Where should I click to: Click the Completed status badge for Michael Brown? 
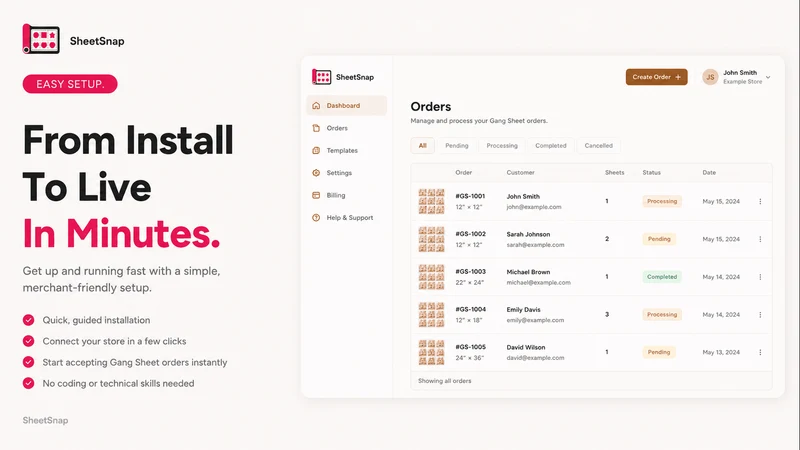662,277
